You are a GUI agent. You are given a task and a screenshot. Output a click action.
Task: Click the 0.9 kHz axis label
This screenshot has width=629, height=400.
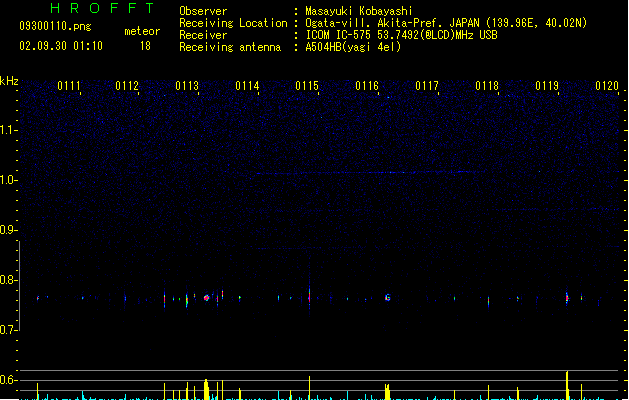8,230
